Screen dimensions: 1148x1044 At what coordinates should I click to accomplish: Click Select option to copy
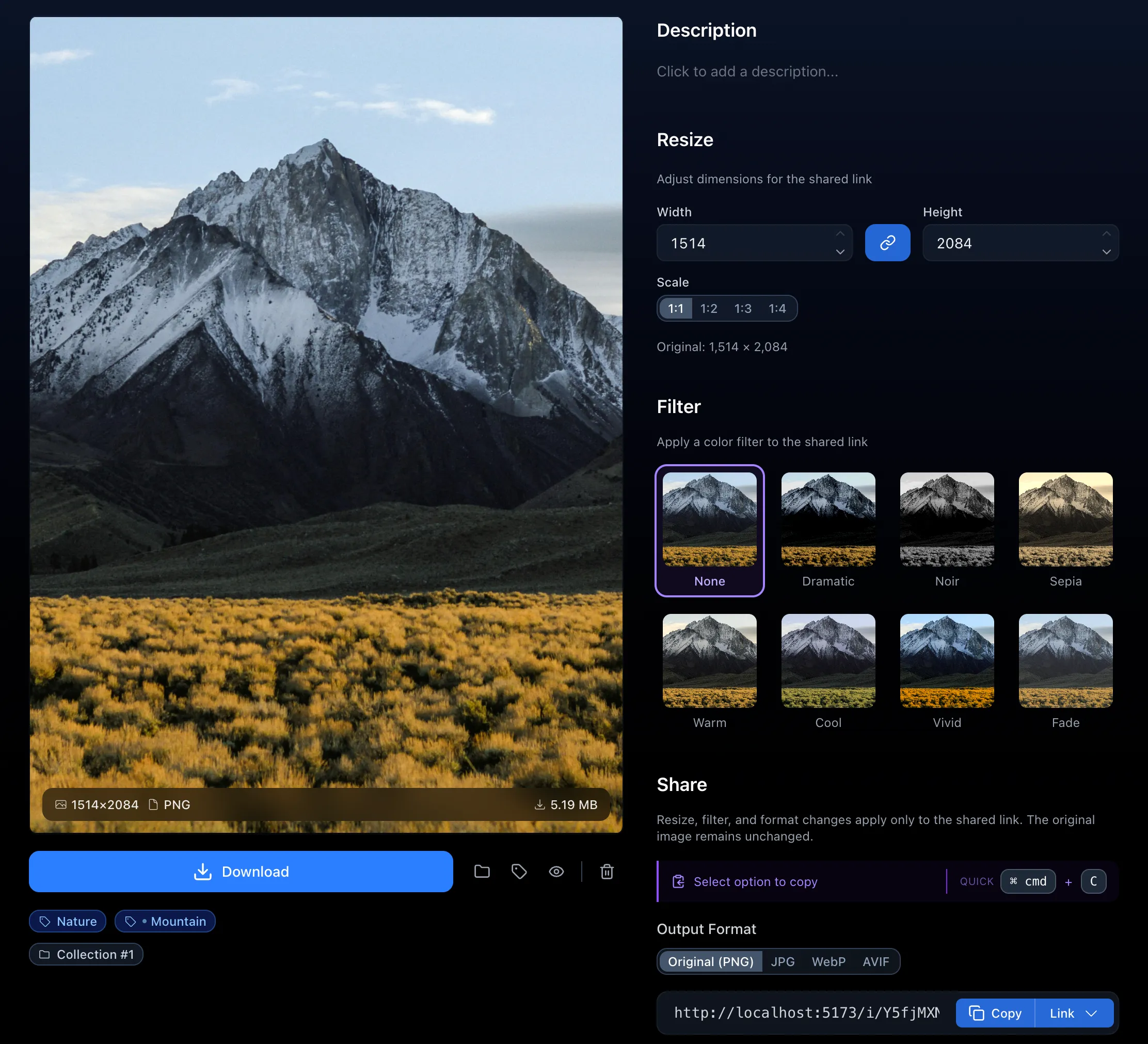click(x=755, y=882)
